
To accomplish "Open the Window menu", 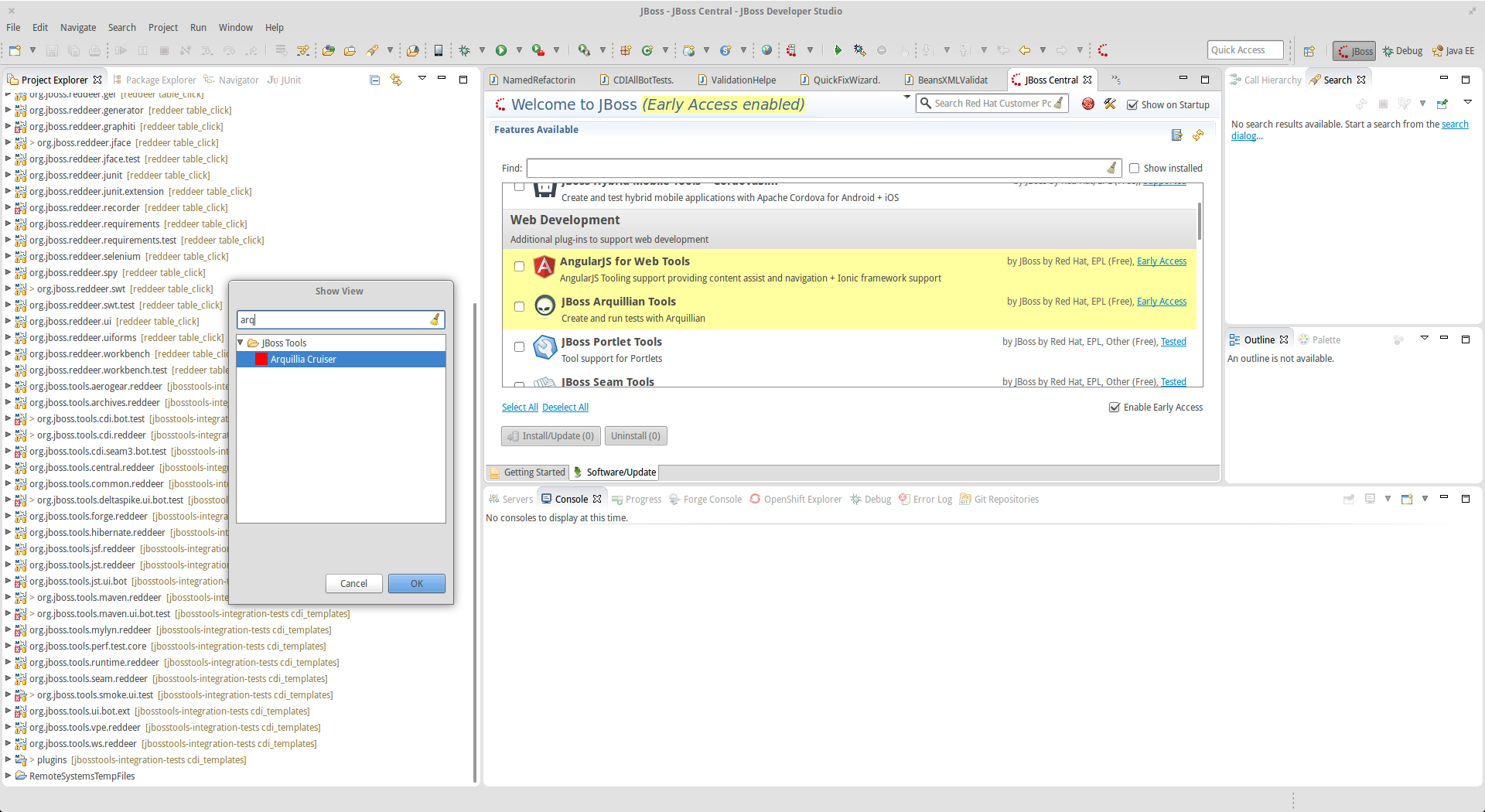I will pos(235,27).
